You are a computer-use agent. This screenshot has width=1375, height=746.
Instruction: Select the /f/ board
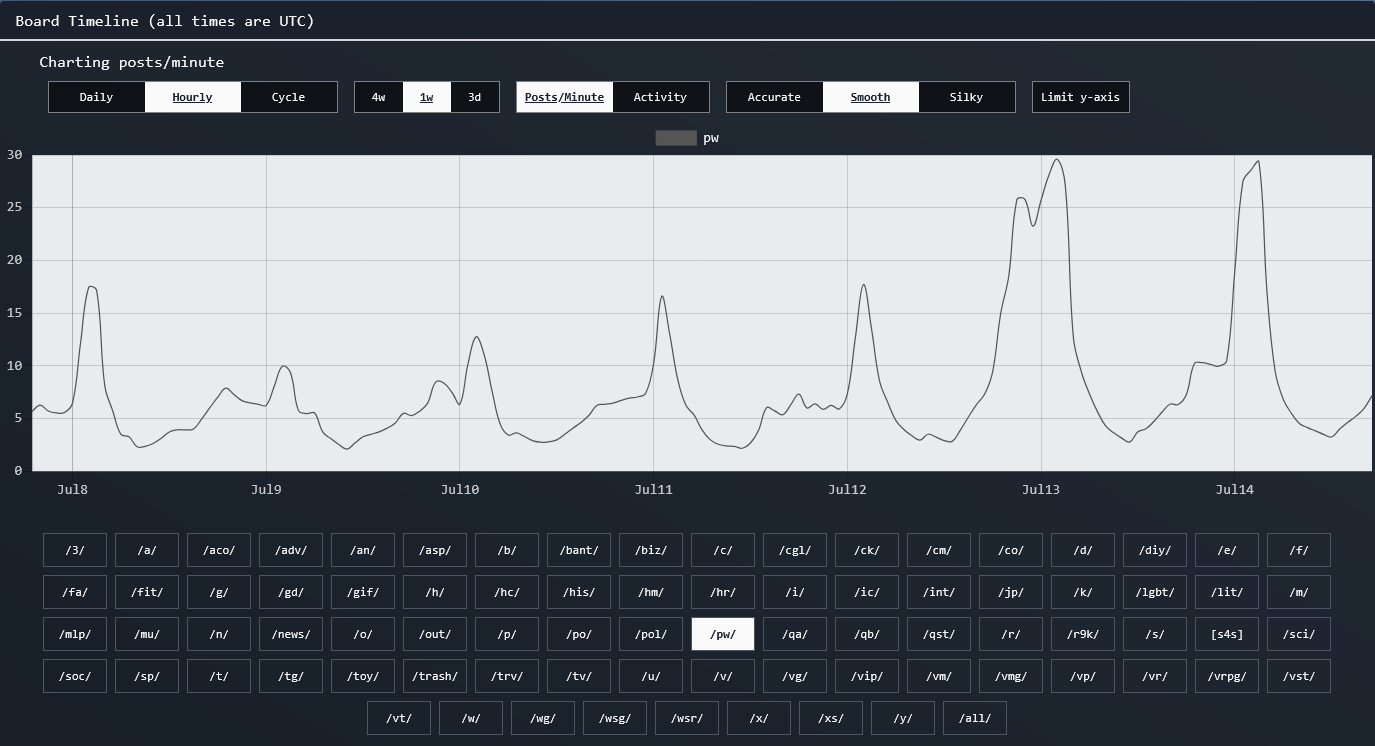(x=1299, y=550)
